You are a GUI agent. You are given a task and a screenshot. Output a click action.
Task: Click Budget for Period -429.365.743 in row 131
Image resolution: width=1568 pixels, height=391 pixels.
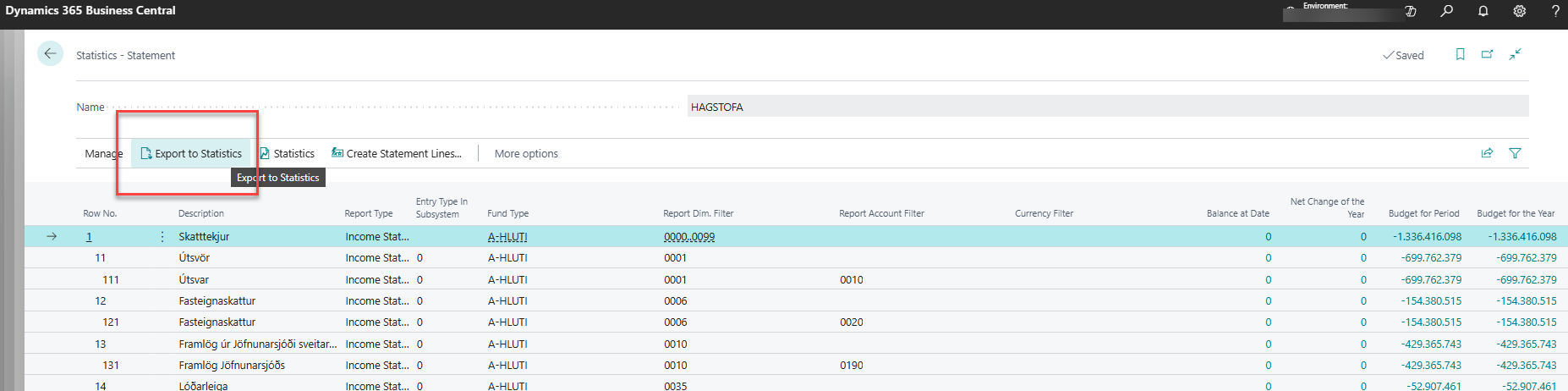coord(1431,366)
